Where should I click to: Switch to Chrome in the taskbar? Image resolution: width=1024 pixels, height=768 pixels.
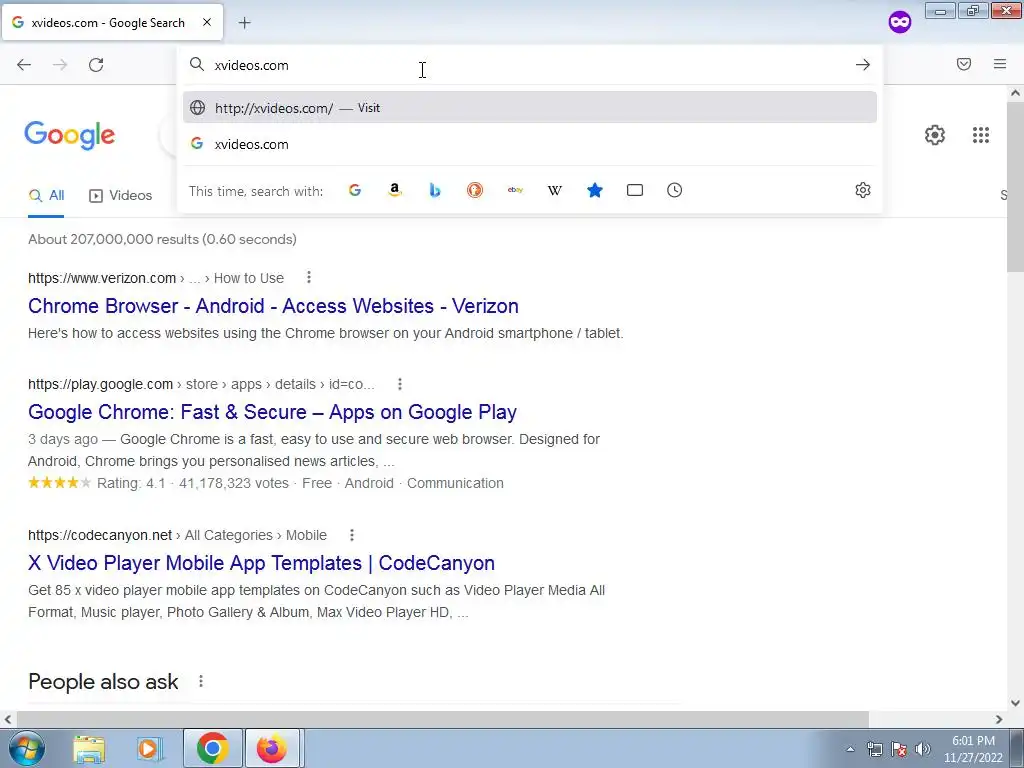coord(212,748)
